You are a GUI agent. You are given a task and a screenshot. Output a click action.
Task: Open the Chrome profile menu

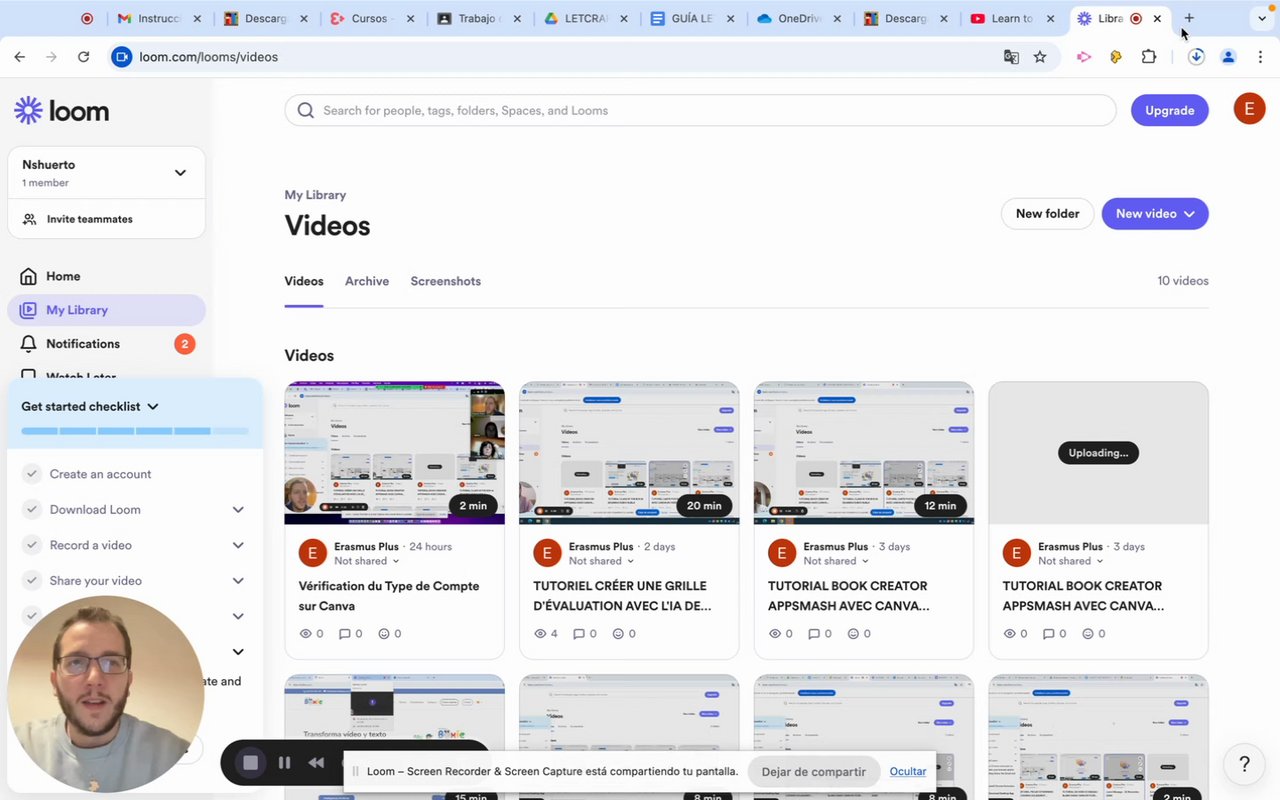(1229, 57)
